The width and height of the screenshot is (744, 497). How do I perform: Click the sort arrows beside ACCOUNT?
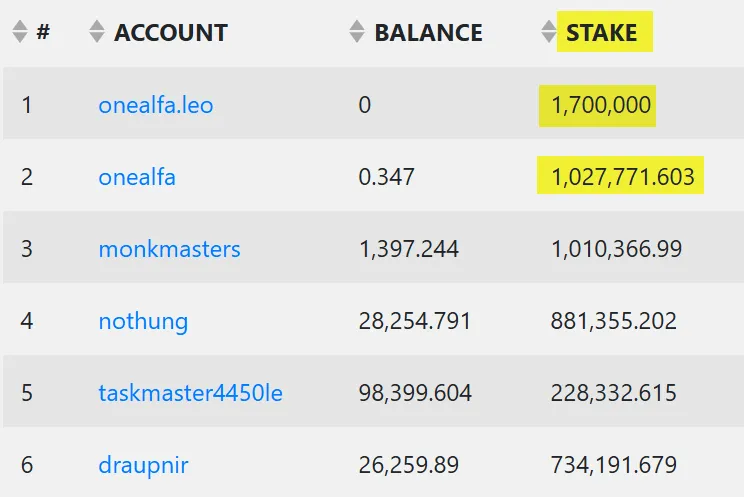[97, 32]
